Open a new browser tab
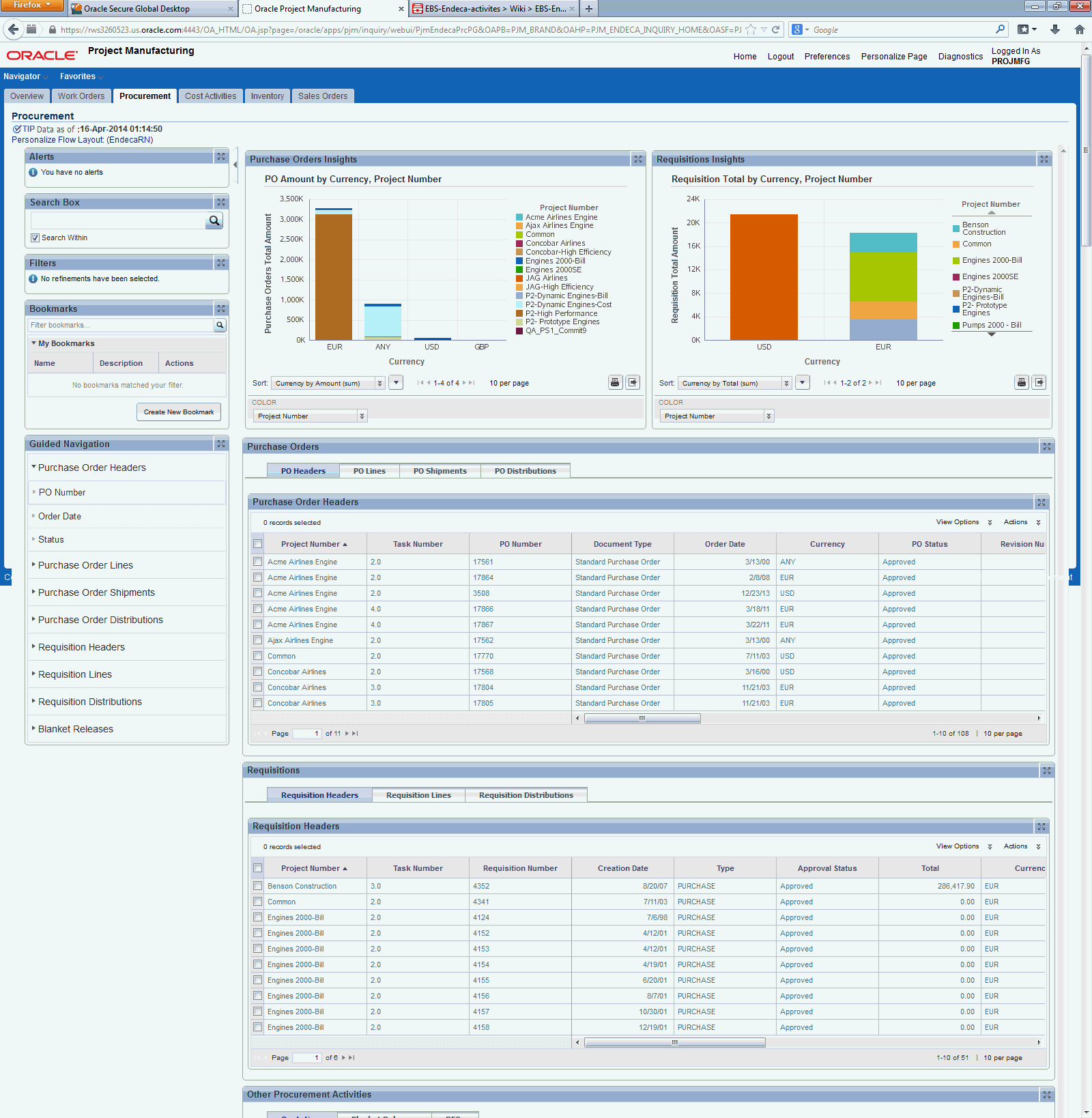The width and height of the screenshot is (1092, 1118). 588,9
